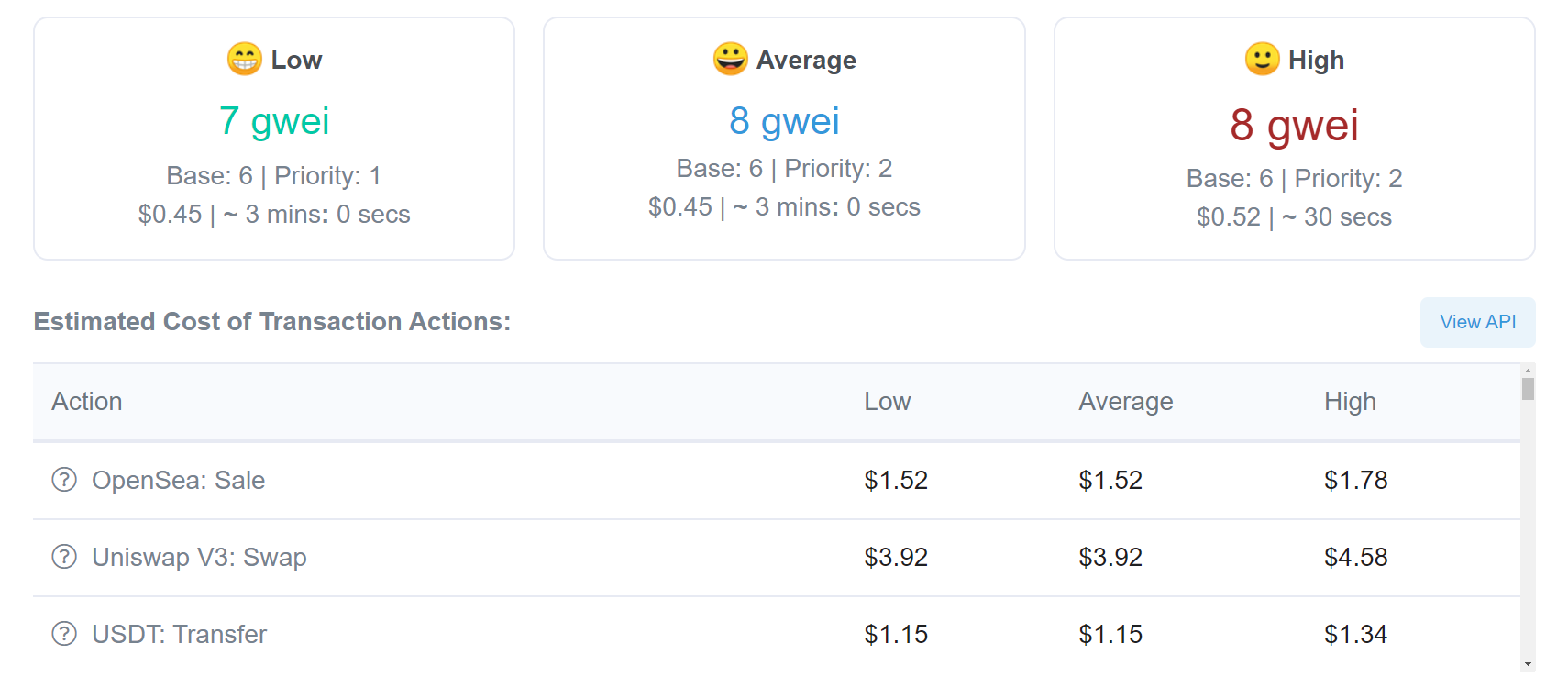Click the Uniswap V3: Swap action label
This screenshot has height=699, width=1568.
click(x=199, y=558)
